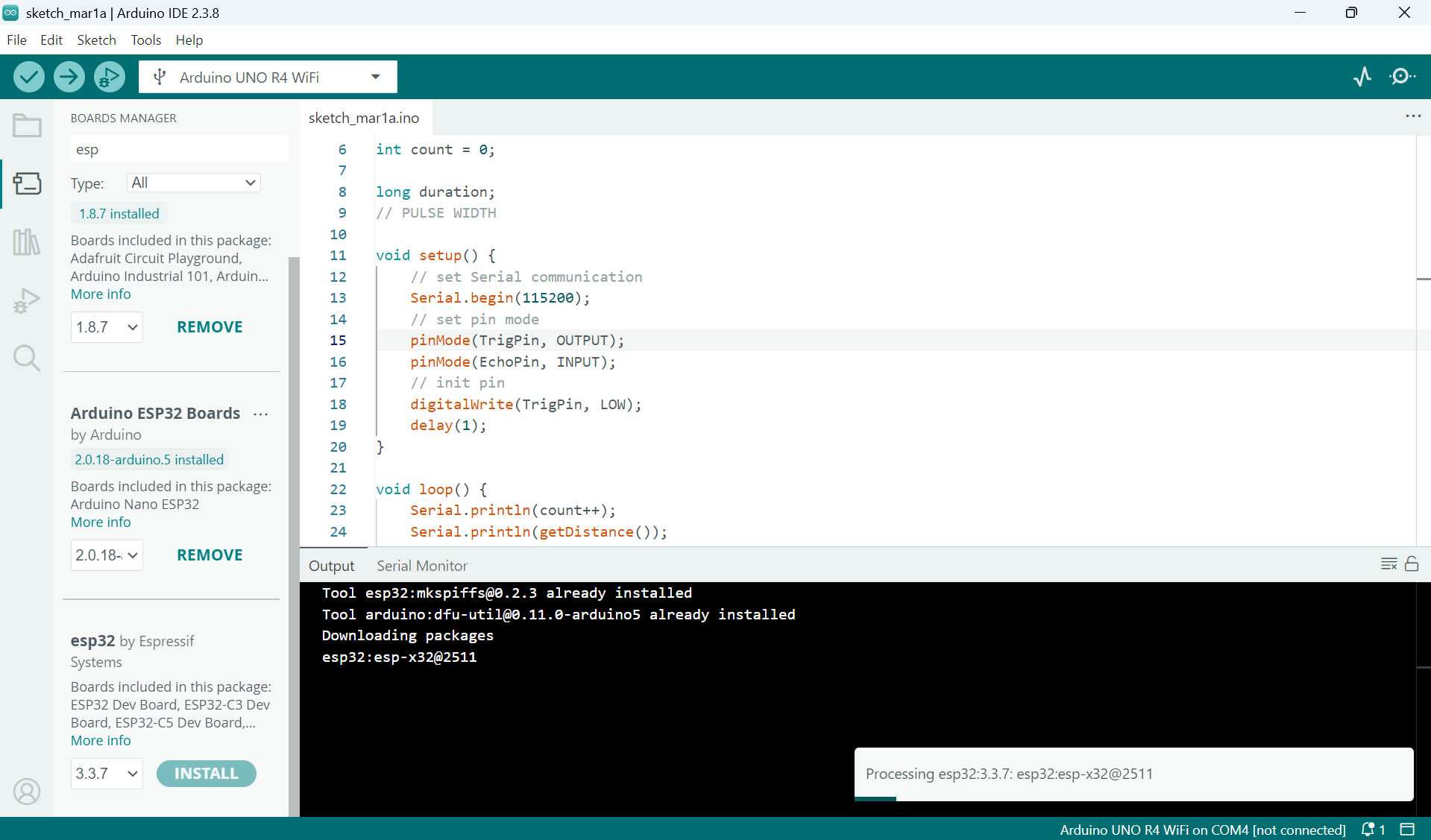Click the Boards Manager list scrollbar

[294, 537]
